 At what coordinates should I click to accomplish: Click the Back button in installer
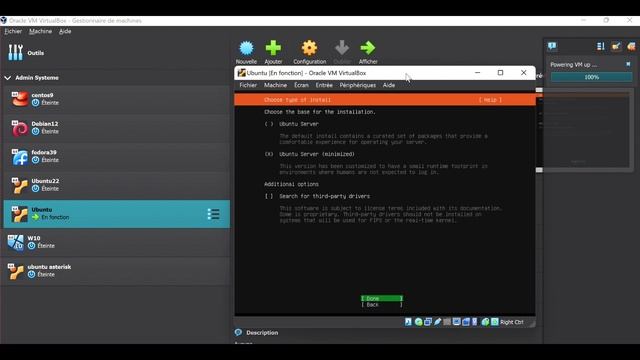pos(382,304)
